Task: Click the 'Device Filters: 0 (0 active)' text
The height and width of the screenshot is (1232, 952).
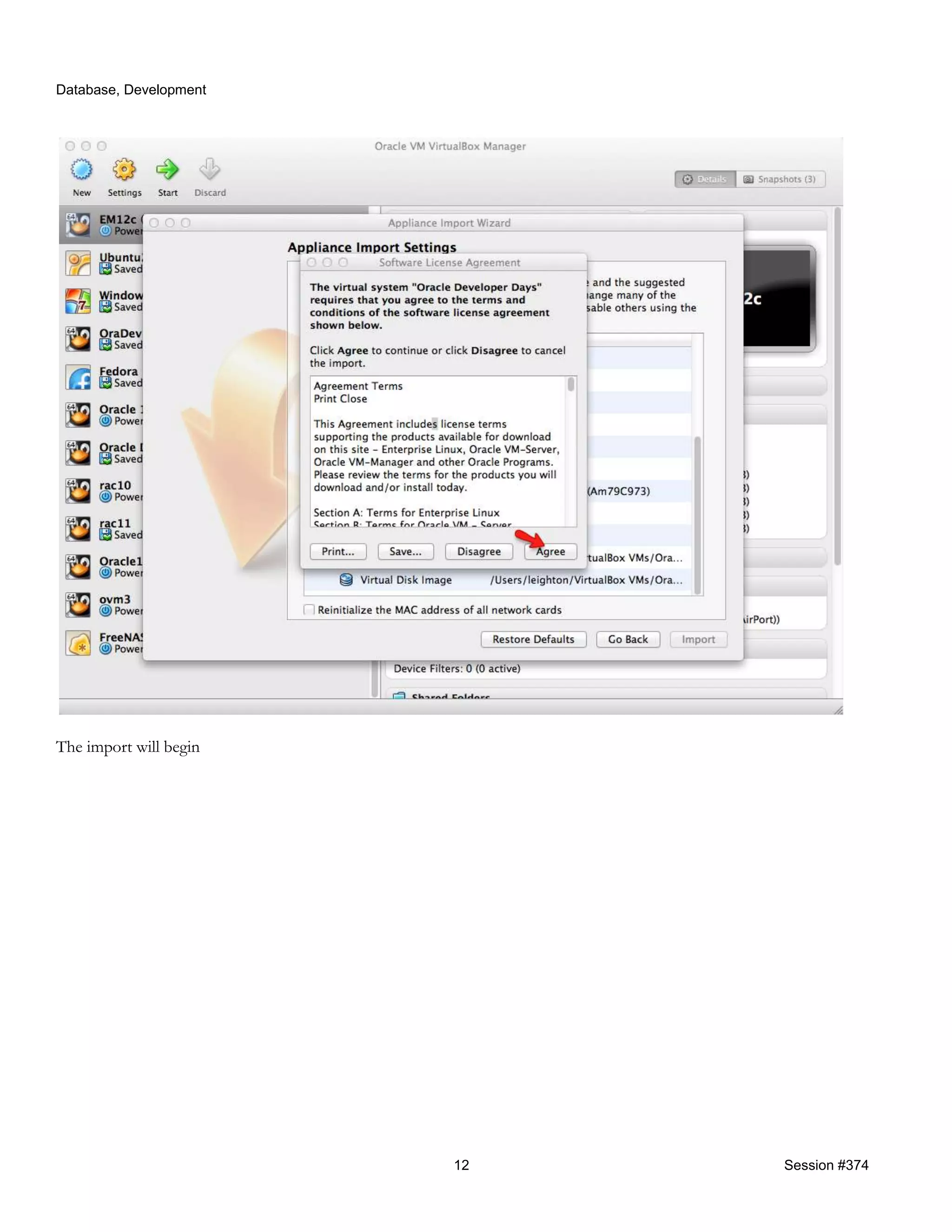Action: click(x=457, y=669)
